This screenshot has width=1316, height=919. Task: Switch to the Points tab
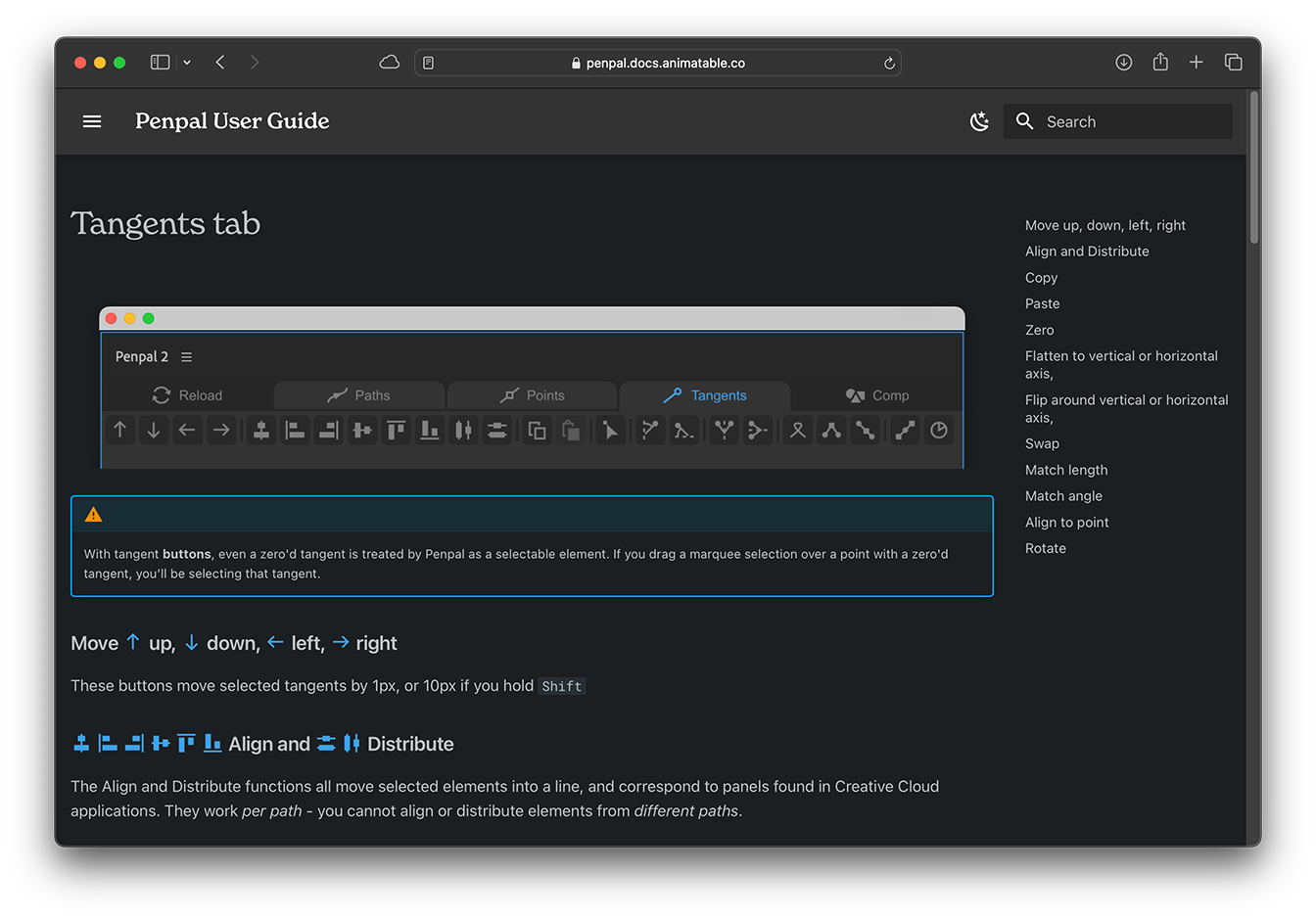533,395
